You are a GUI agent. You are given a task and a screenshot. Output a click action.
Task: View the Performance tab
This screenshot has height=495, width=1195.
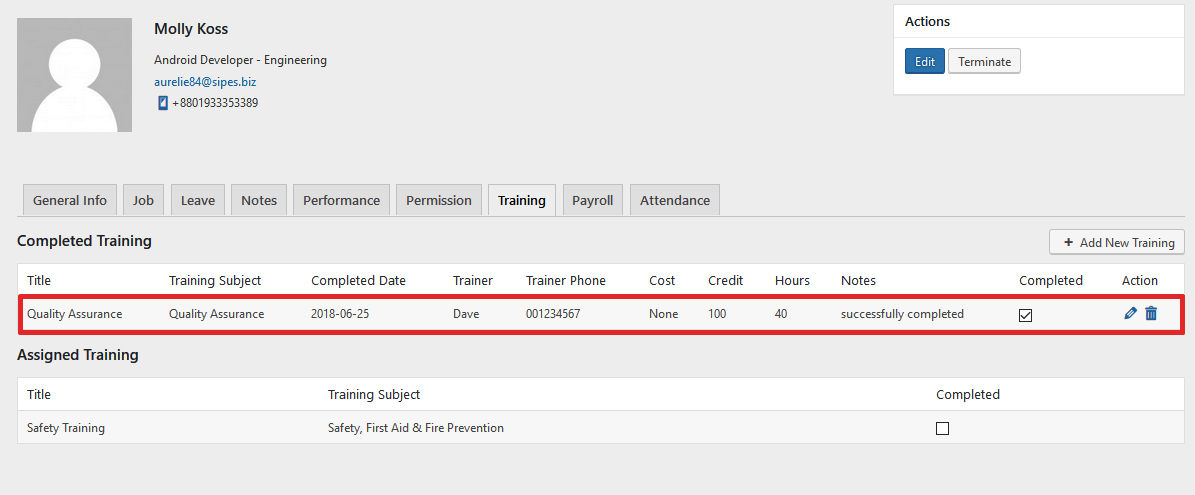click(x=342, y=200)
